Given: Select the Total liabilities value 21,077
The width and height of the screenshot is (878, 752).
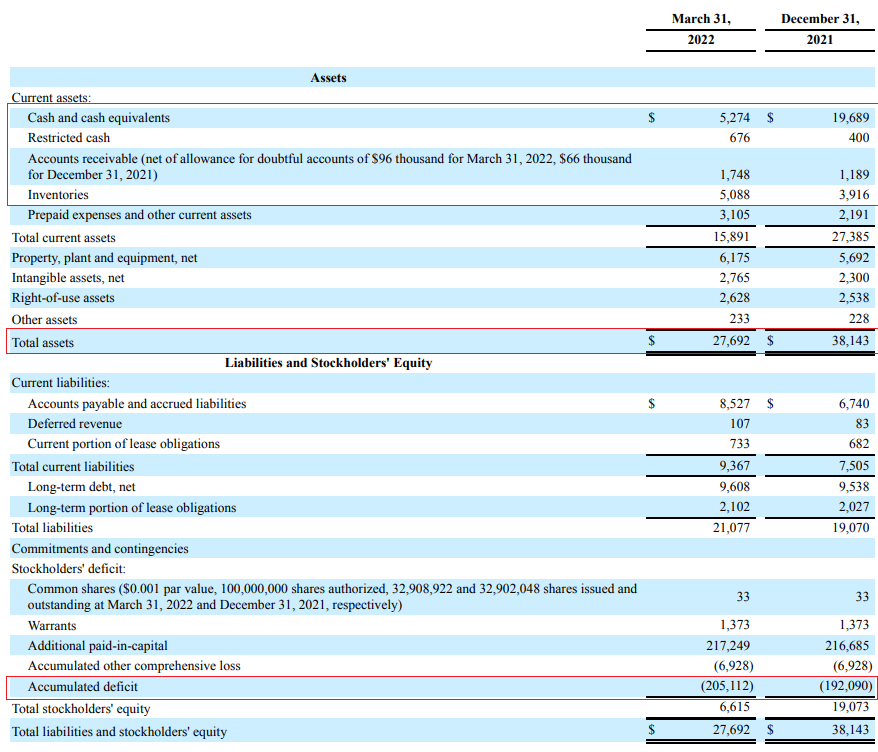Looking at the screenshot, I should (x=731, y=527).
